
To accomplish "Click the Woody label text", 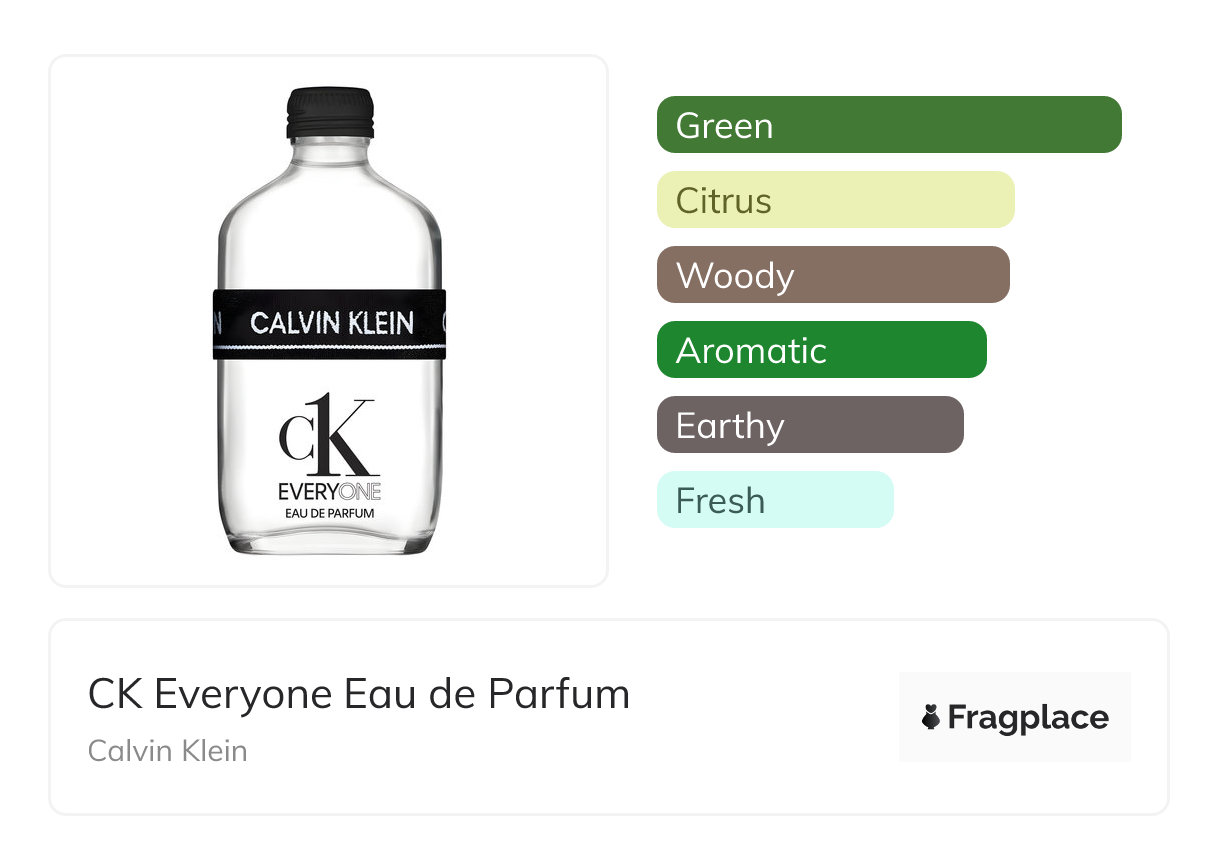I will pos(735,276).
